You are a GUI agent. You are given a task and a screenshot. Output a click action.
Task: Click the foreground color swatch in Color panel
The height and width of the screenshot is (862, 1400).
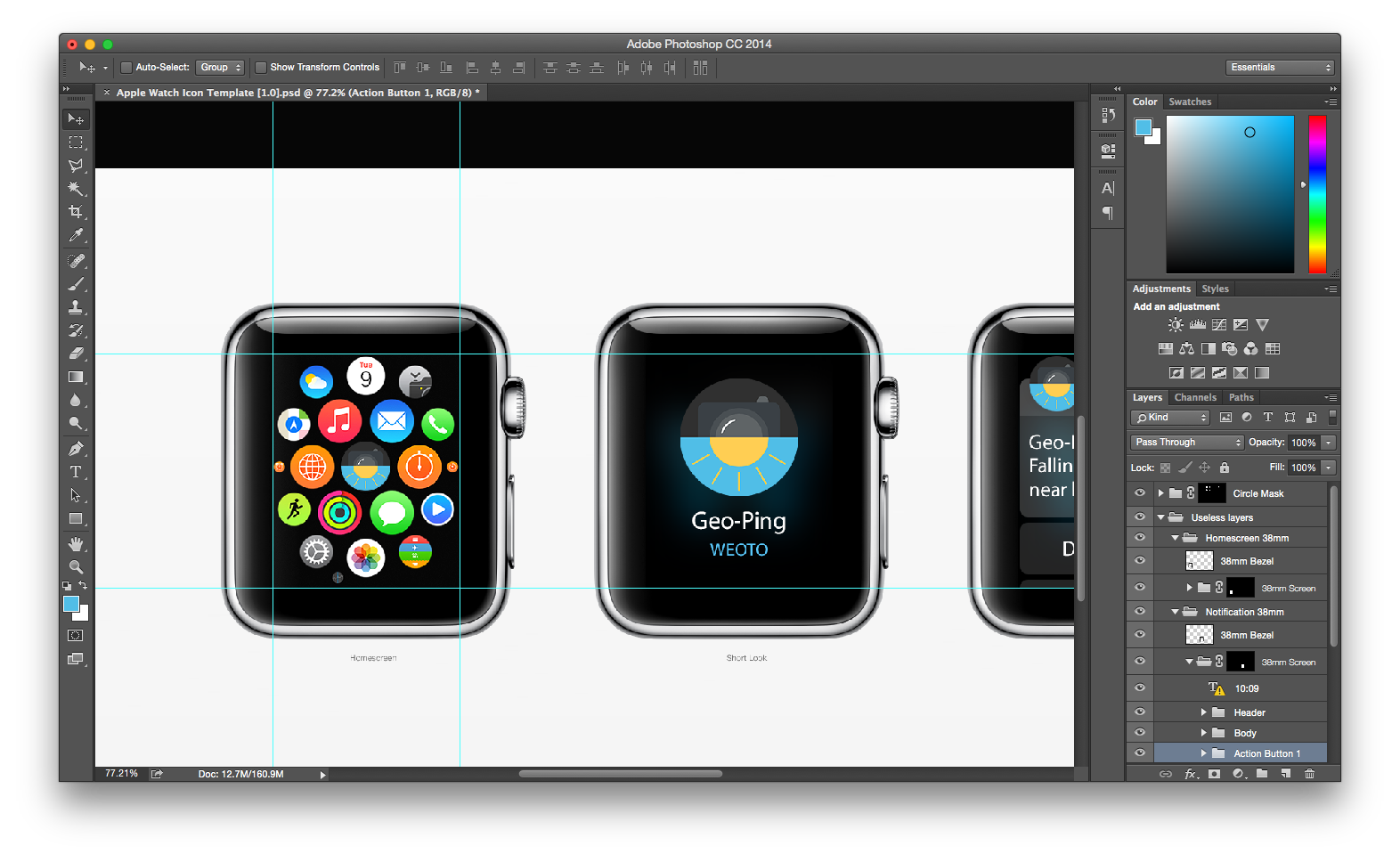pos(1143,127)
